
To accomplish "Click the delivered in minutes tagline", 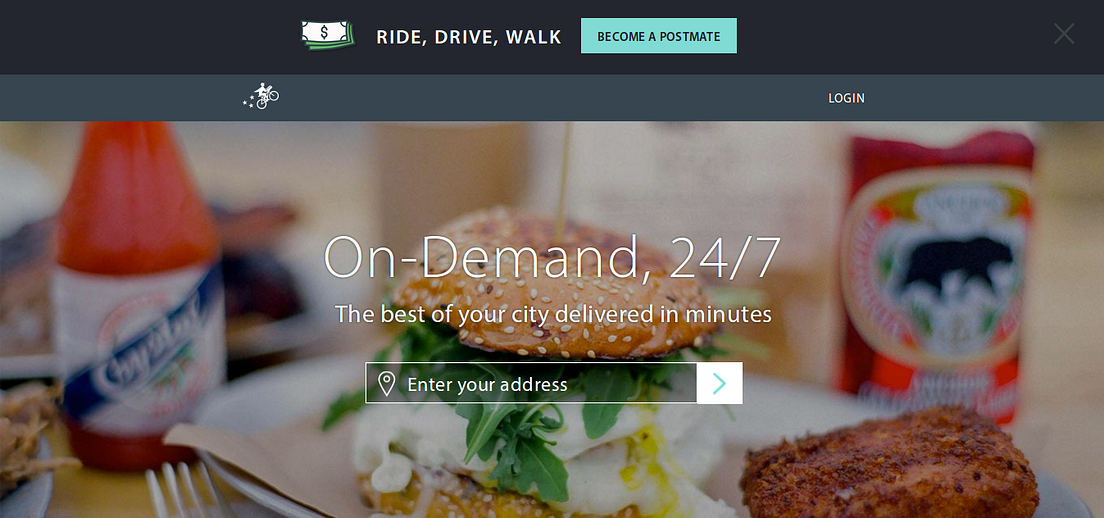I will (x=553, y=313).
